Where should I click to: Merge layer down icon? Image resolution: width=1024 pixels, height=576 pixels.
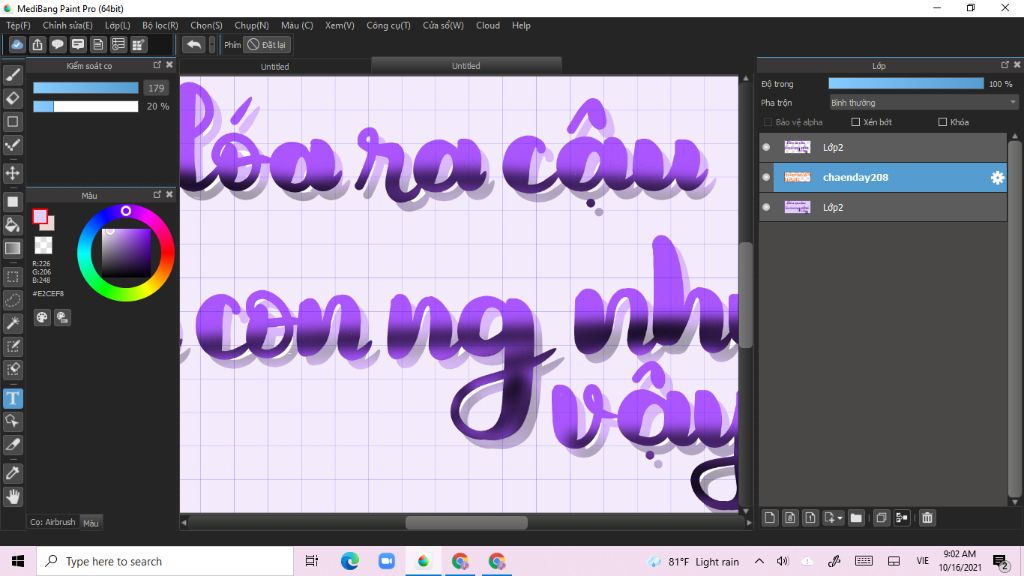point(902,518)
